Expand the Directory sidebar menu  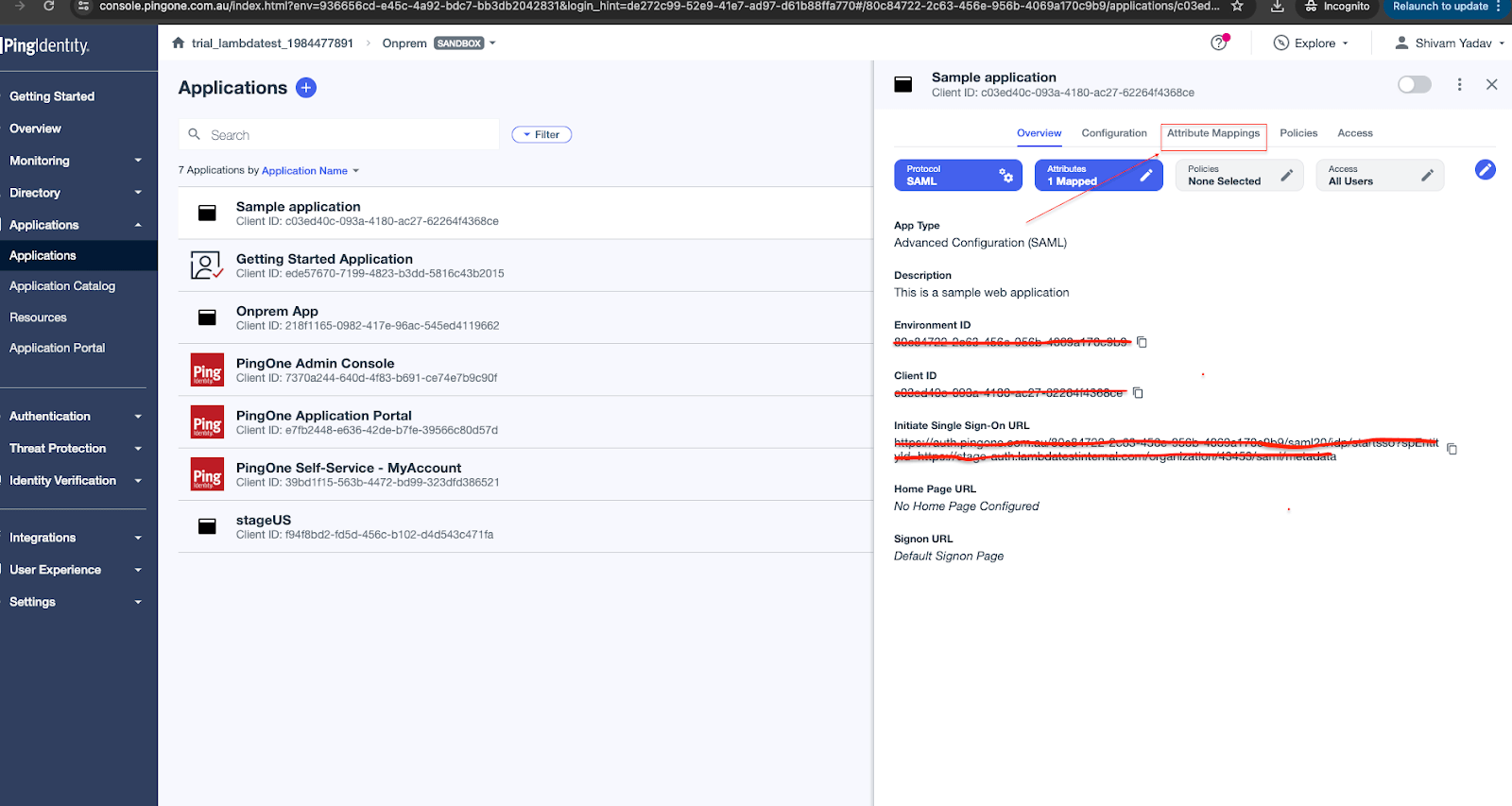click(138, 193)
